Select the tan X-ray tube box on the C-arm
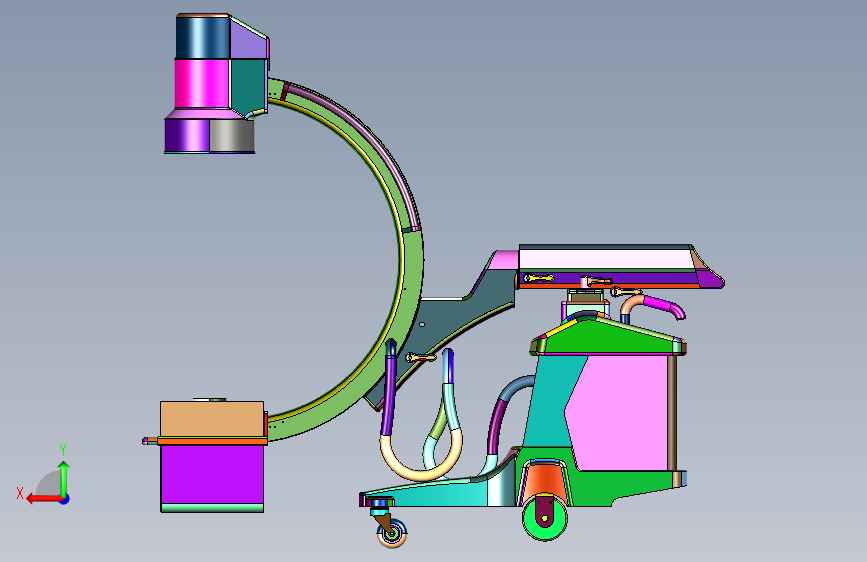867x562 pixels. (x=212, y=419)
